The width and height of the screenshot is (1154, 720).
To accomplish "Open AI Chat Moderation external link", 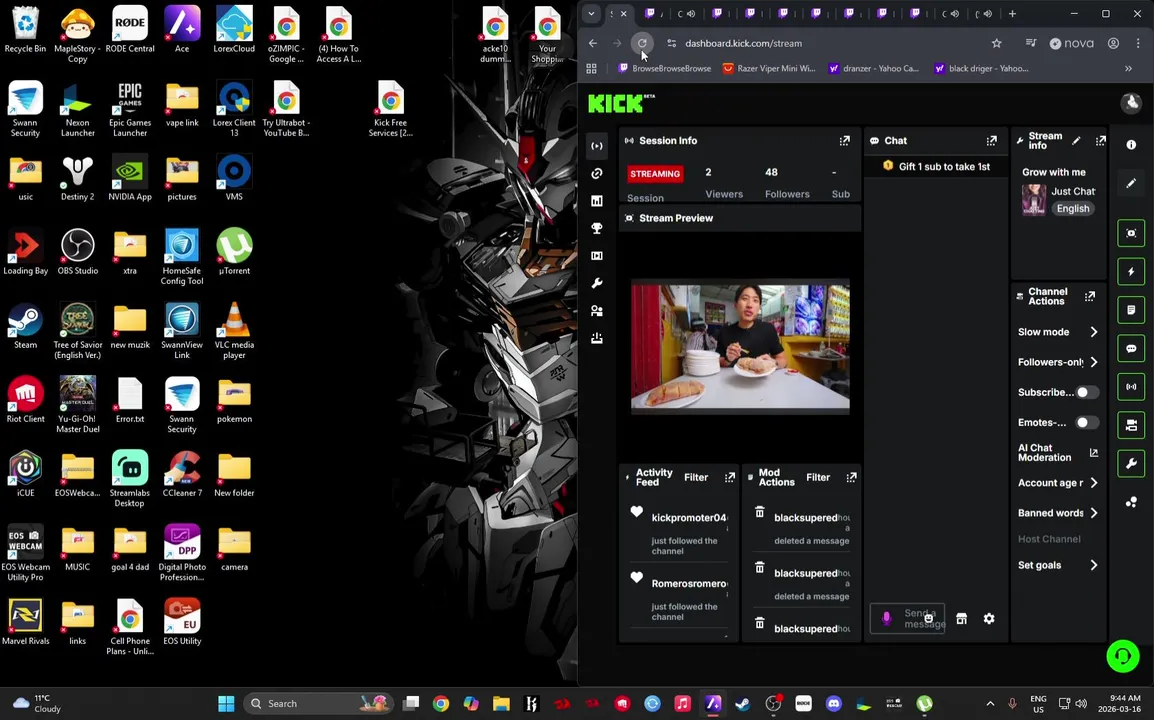I will (x=1094, y=453).
